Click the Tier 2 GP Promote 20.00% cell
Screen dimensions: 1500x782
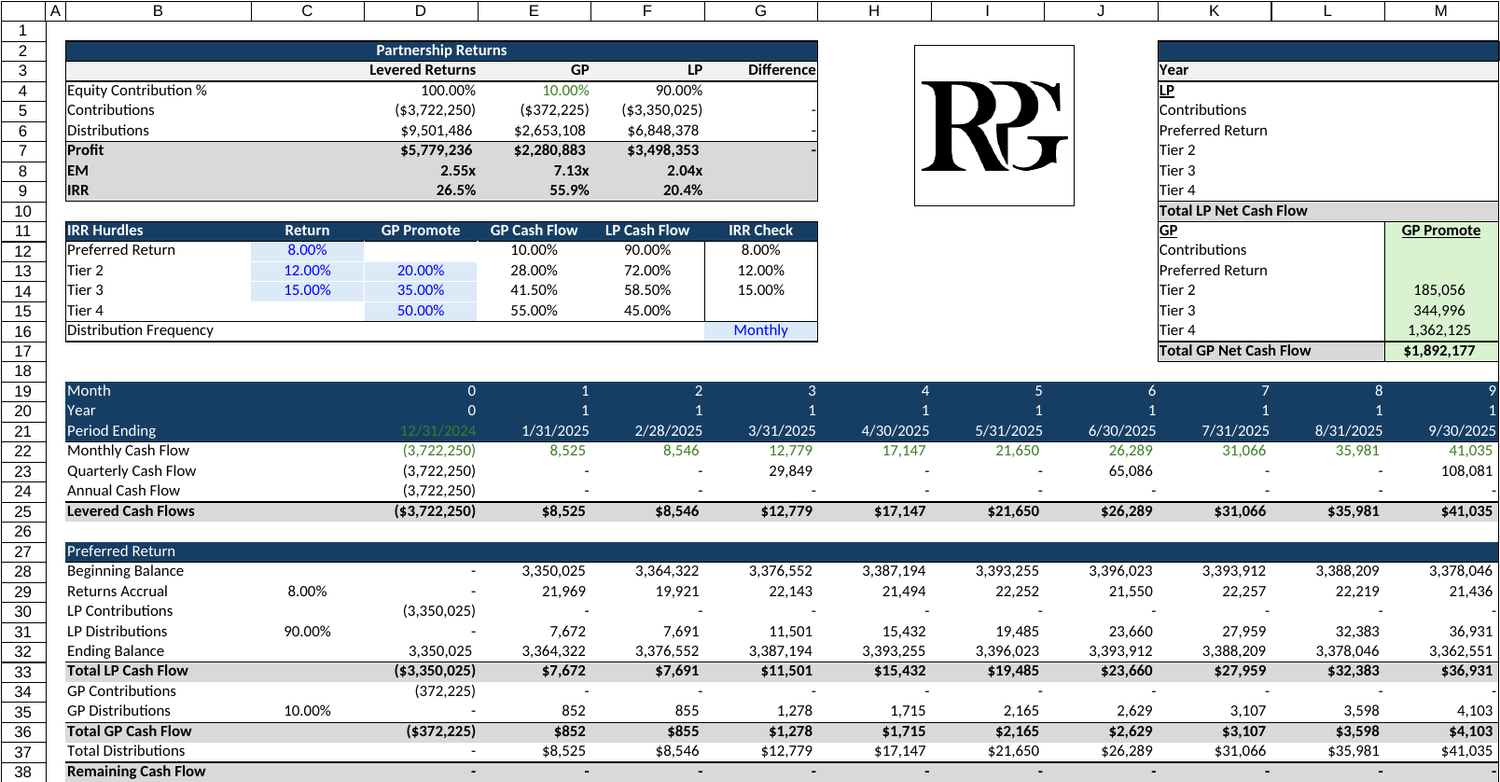pyautogui.click(x=420, y=271)
